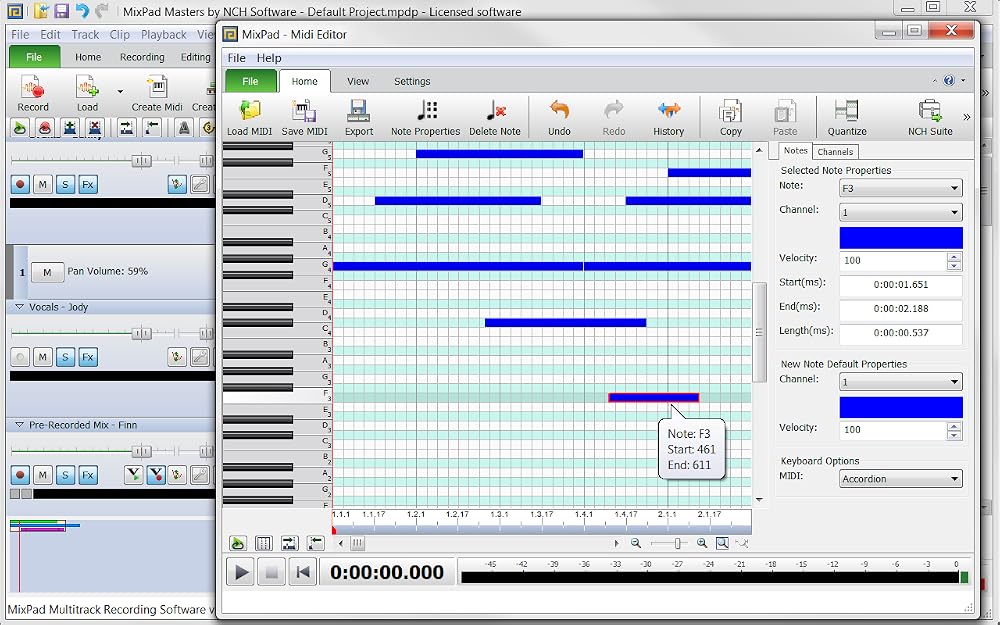Viewport: 1000px width, 625px height.
Task: Switch to the Channels tab
Action: [x=835, y=152]
